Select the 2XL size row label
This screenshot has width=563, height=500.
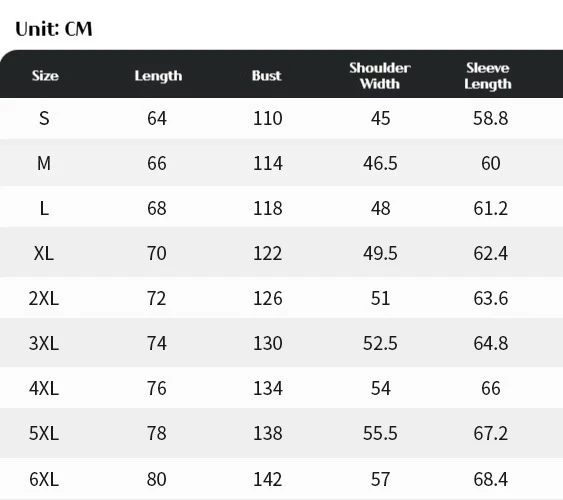pos(43,298)
